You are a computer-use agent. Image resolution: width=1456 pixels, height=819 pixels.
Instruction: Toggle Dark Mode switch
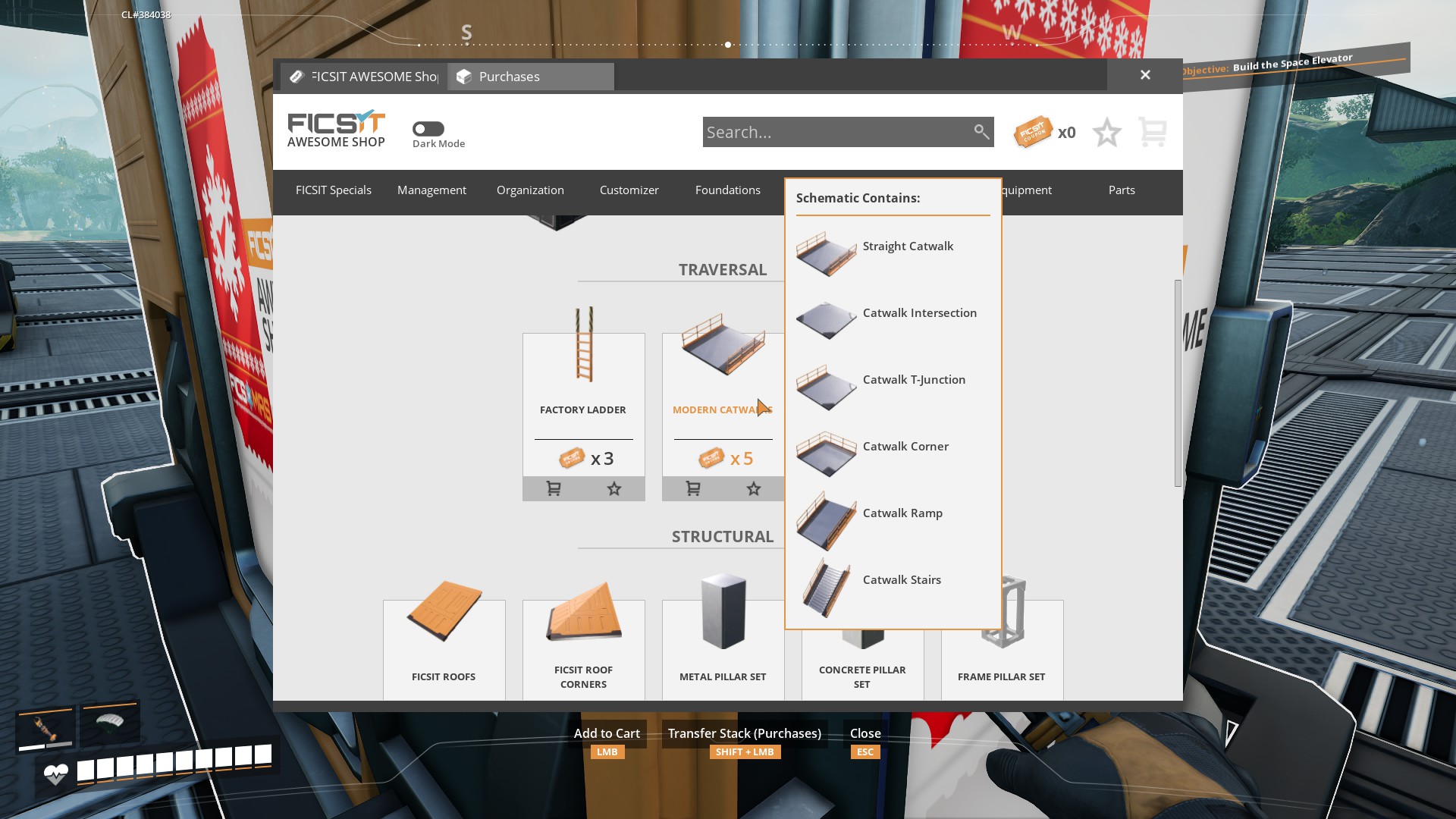[428, 129]
